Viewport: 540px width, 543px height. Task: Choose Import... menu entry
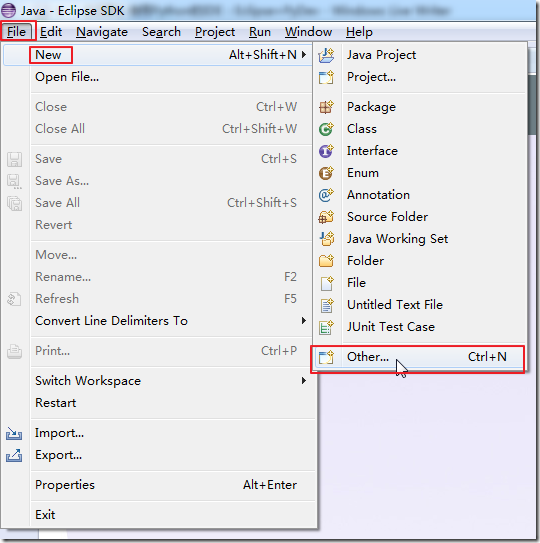coord(158,433)
